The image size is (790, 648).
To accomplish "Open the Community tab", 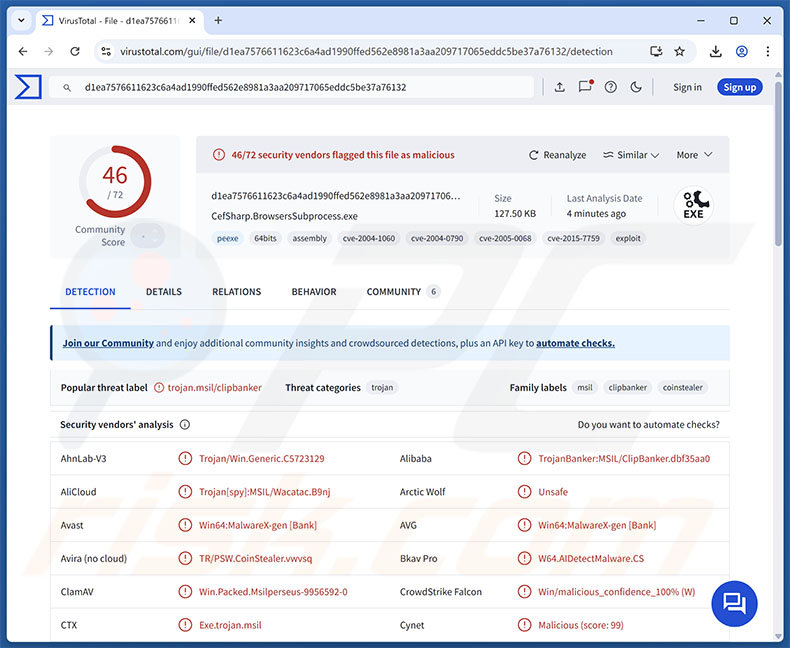I will pos(393,292).
